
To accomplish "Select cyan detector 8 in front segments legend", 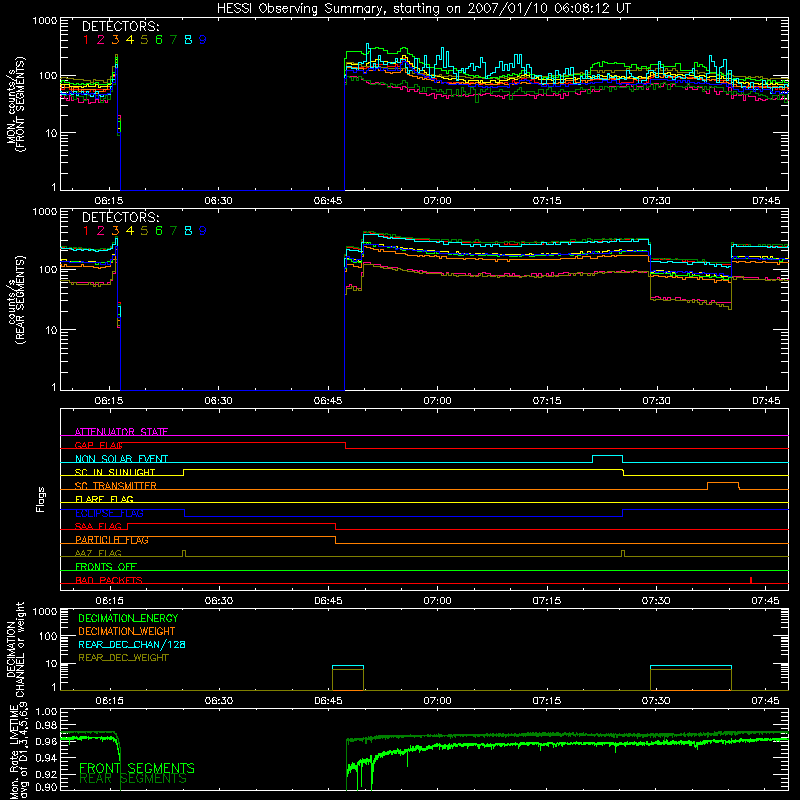I will pos(188,39).
